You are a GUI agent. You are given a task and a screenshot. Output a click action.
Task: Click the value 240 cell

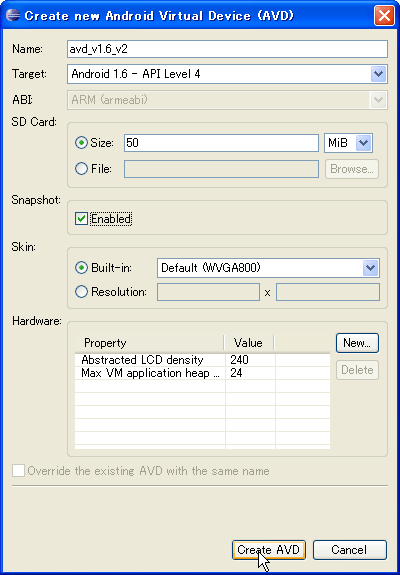[x=250, y=360]
